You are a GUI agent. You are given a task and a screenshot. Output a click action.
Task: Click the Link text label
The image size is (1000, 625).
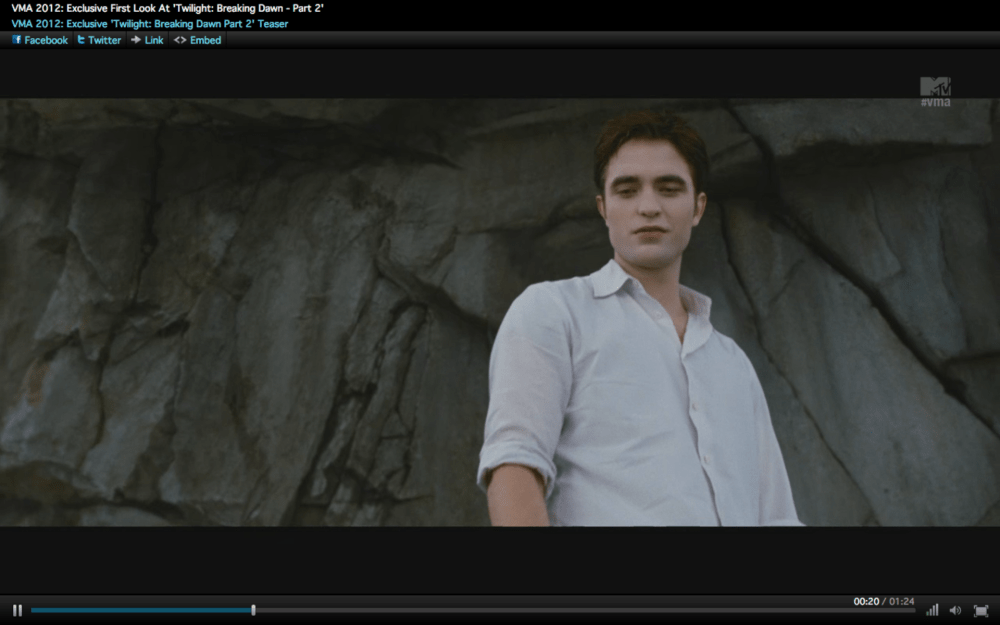pyautogui.click(x=154, y=40)
